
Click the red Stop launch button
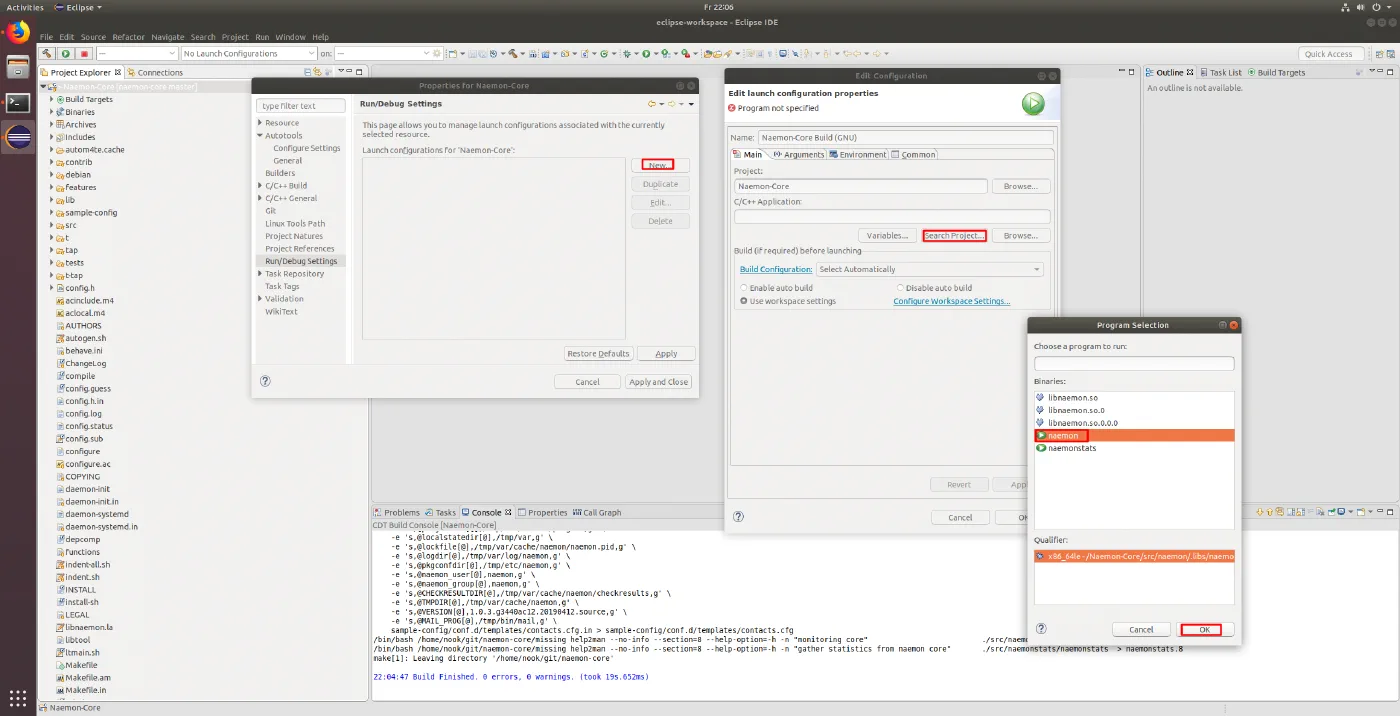pos(84,53)
